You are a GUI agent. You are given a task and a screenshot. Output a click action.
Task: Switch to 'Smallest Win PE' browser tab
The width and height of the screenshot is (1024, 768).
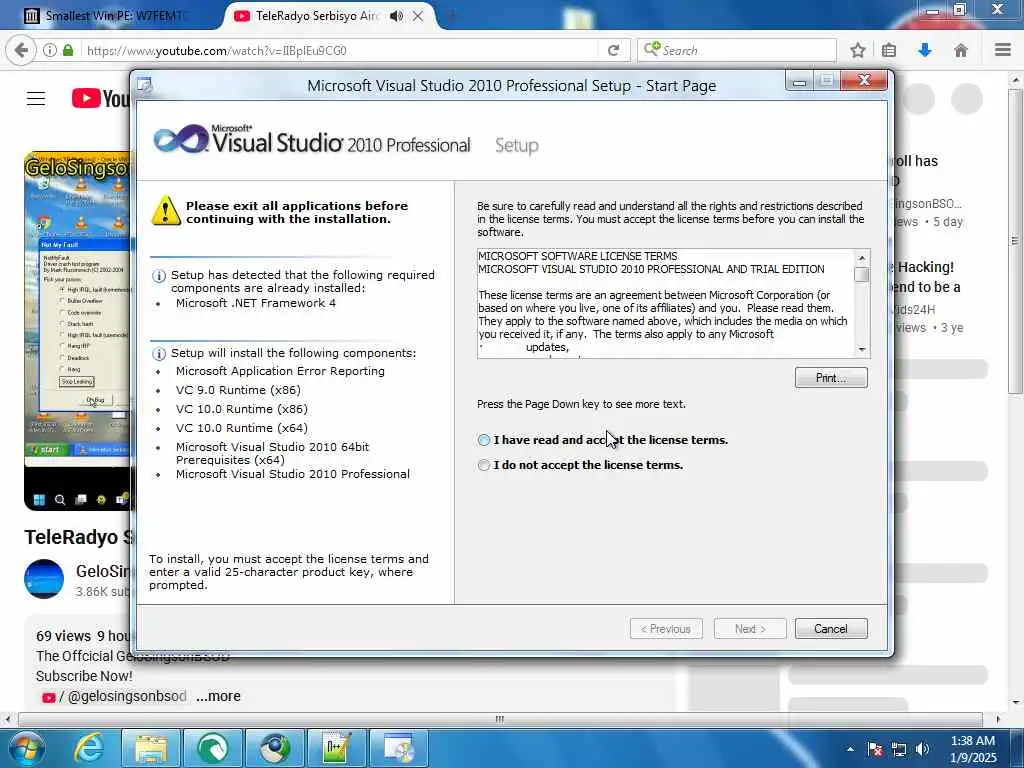point(108,16)
